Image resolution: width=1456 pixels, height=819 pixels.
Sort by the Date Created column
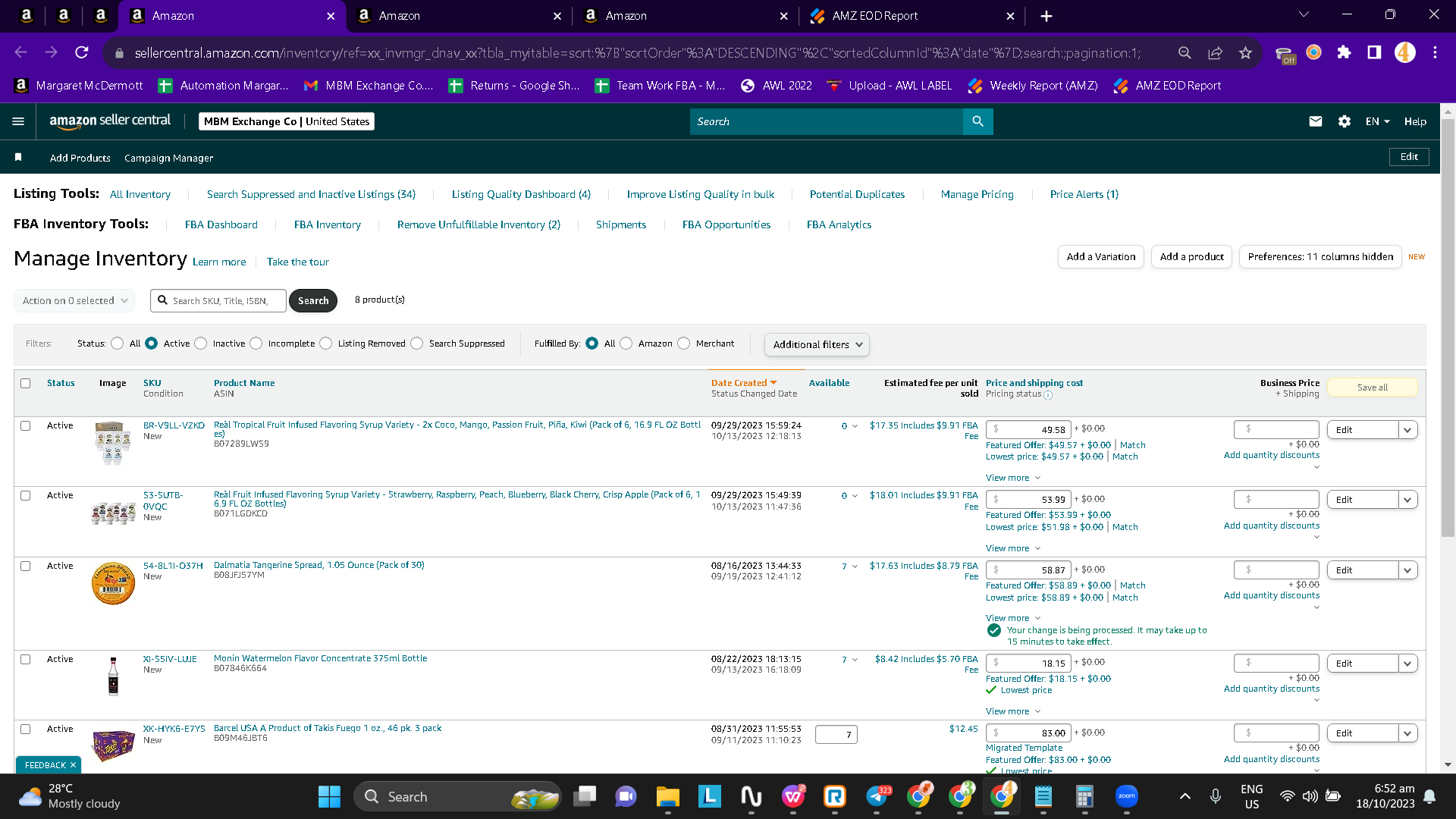click(x=744, y=384)
